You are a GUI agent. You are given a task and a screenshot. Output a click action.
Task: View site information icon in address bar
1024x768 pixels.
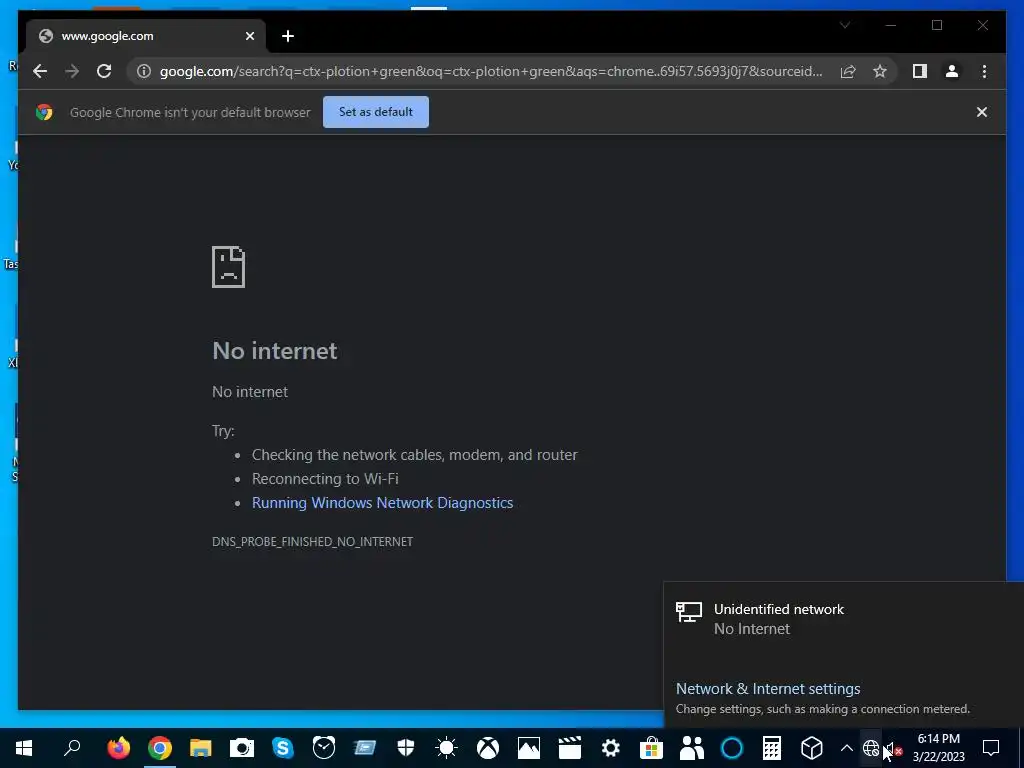coord(144,71)
